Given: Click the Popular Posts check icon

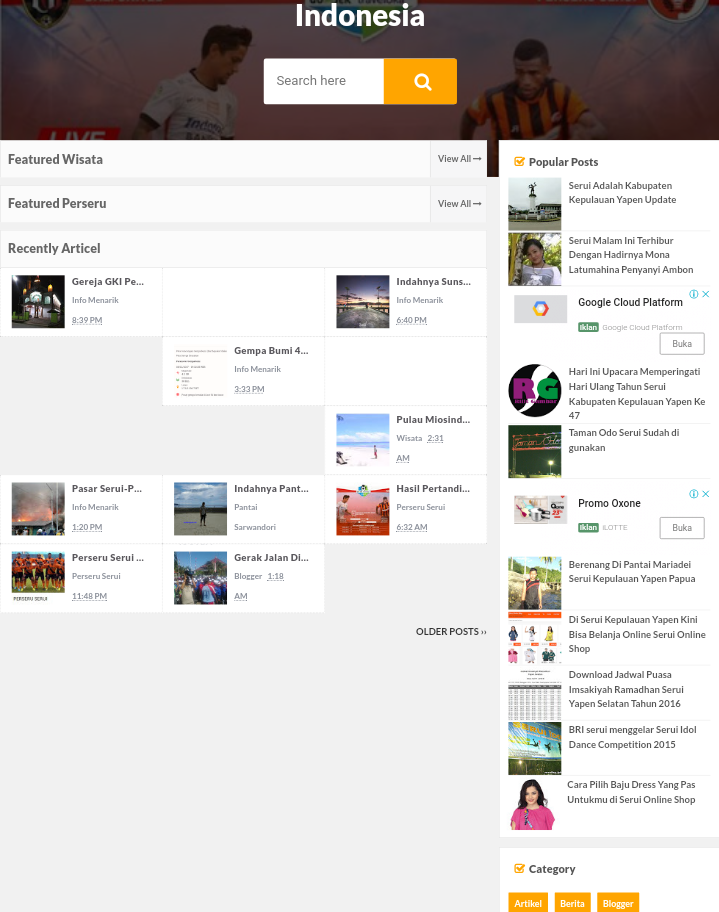Looking at the screenshot, I should 519,162.
